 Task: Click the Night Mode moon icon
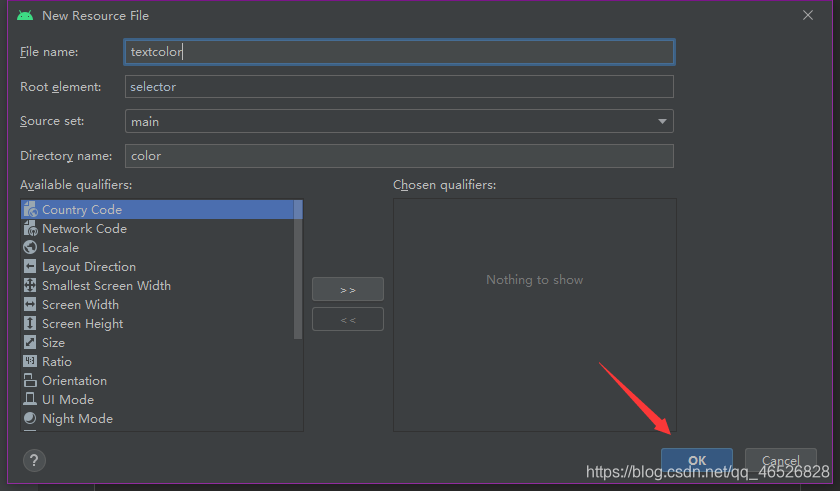30,418
